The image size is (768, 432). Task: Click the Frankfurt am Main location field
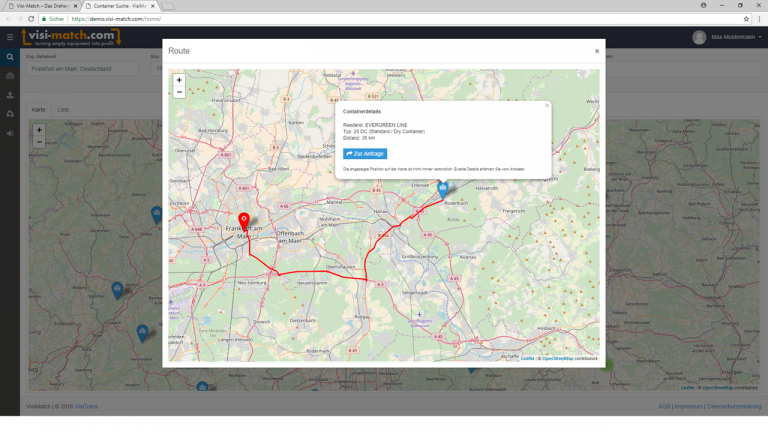pyautogui.click(x=84, y=69)
